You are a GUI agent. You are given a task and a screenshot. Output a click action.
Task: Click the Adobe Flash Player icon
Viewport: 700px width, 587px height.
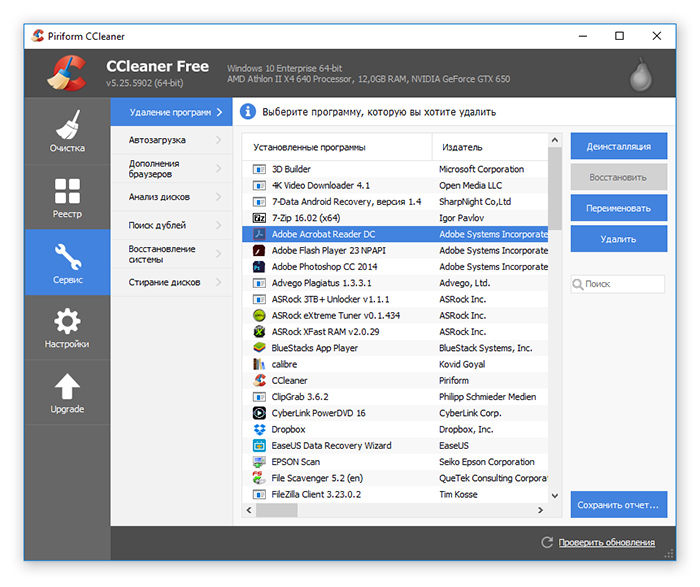click(259, 250)
